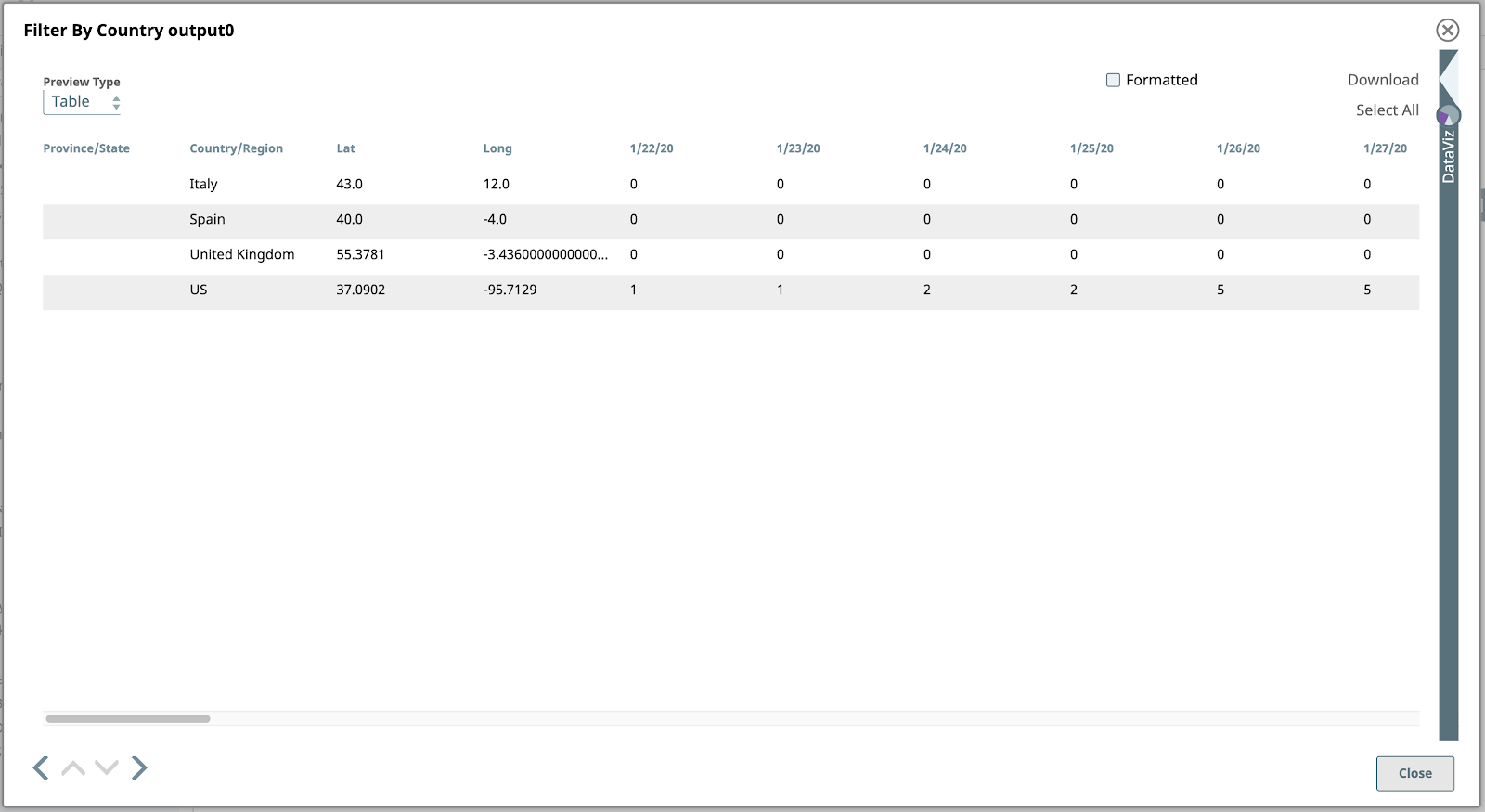Close the Filter By Country output0 dialog with X icon
1485x812 pixels.
pos(1447,31)
